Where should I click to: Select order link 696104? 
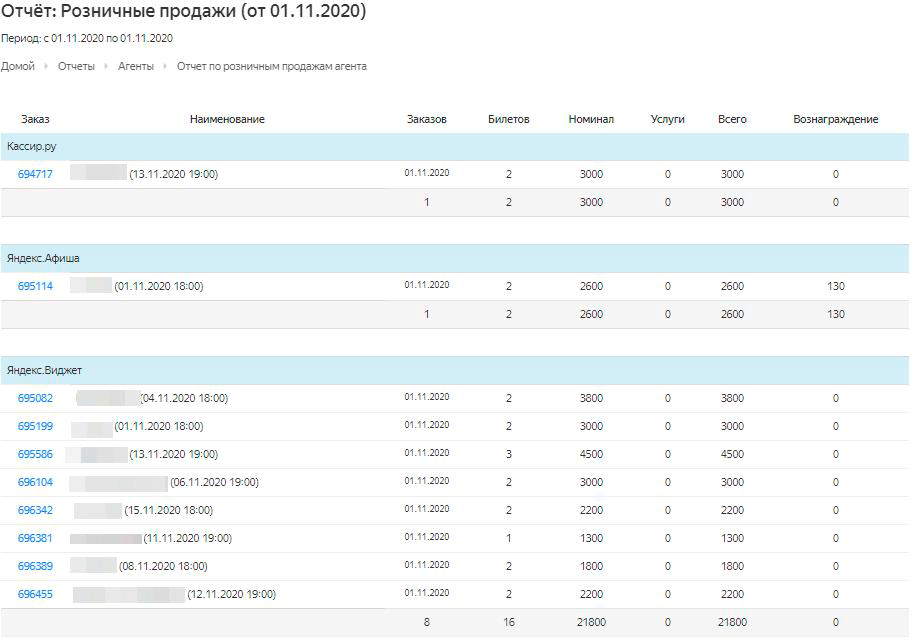point(35,482)
